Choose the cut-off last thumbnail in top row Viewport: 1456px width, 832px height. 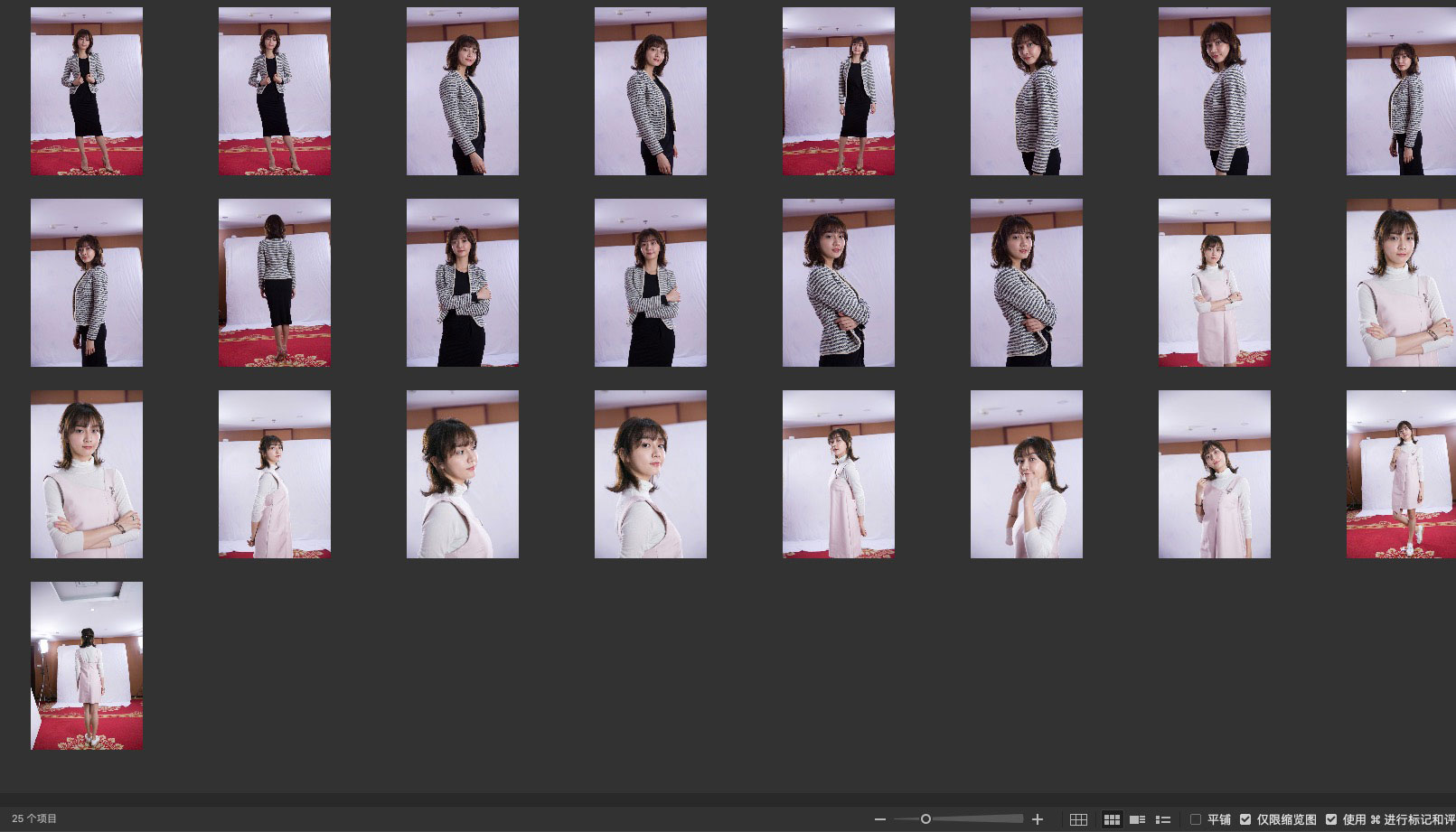1401,91
